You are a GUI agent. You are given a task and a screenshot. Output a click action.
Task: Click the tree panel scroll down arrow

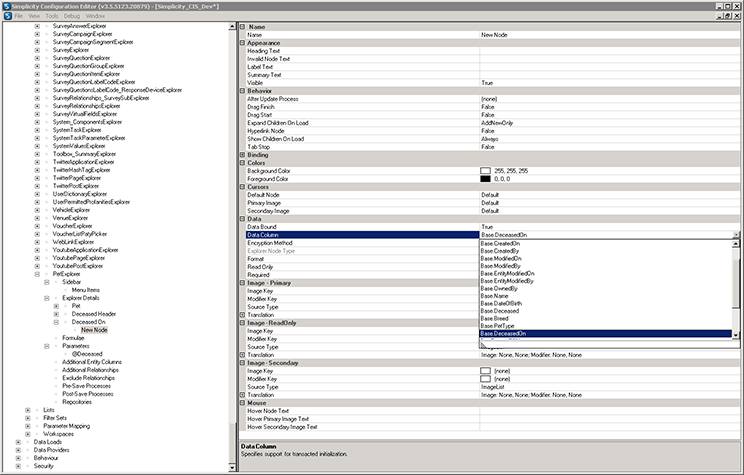(x=232, y=467)
